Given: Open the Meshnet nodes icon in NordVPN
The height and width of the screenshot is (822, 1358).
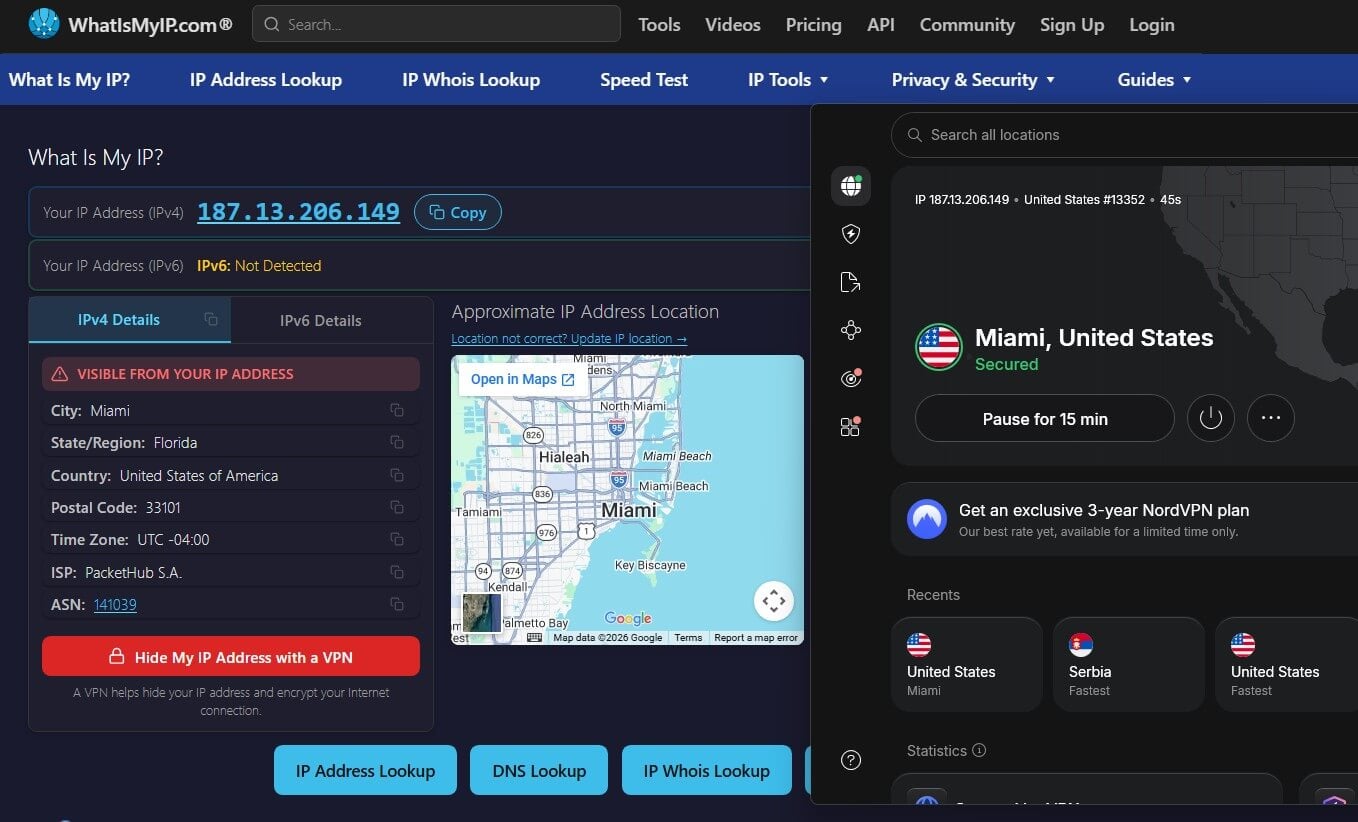Looking at the screenshot, I should tap(851, 330).
